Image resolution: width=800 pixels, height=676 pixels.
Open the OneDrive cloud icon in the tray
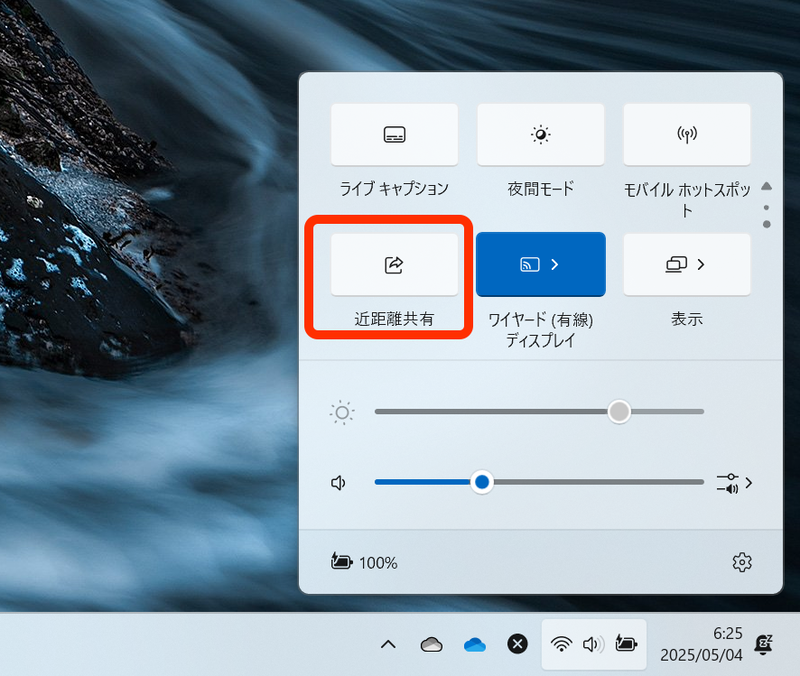474,644
